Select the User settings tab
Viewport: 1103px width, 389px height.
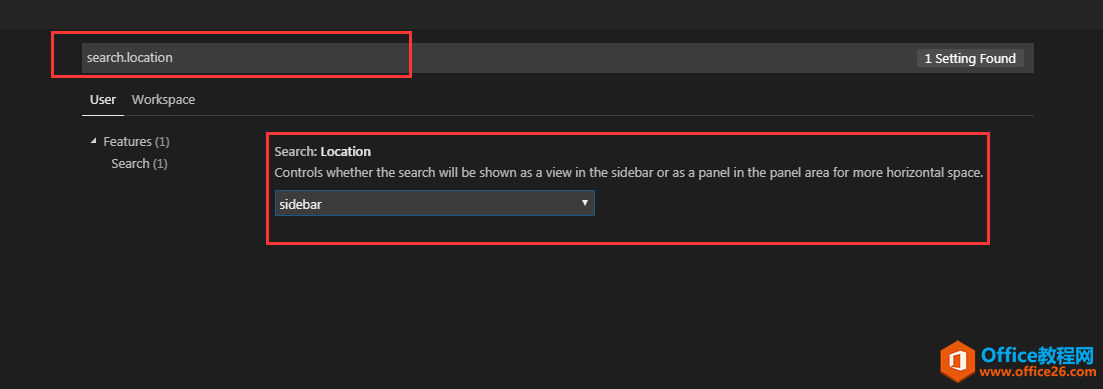pos(103,100)
